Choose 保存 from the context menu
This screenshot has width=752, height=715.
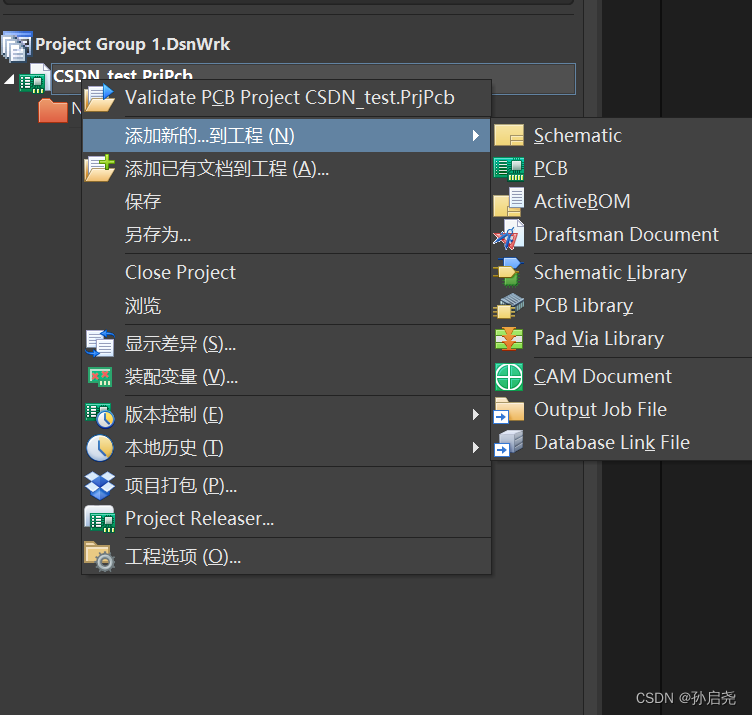(287, 201)
